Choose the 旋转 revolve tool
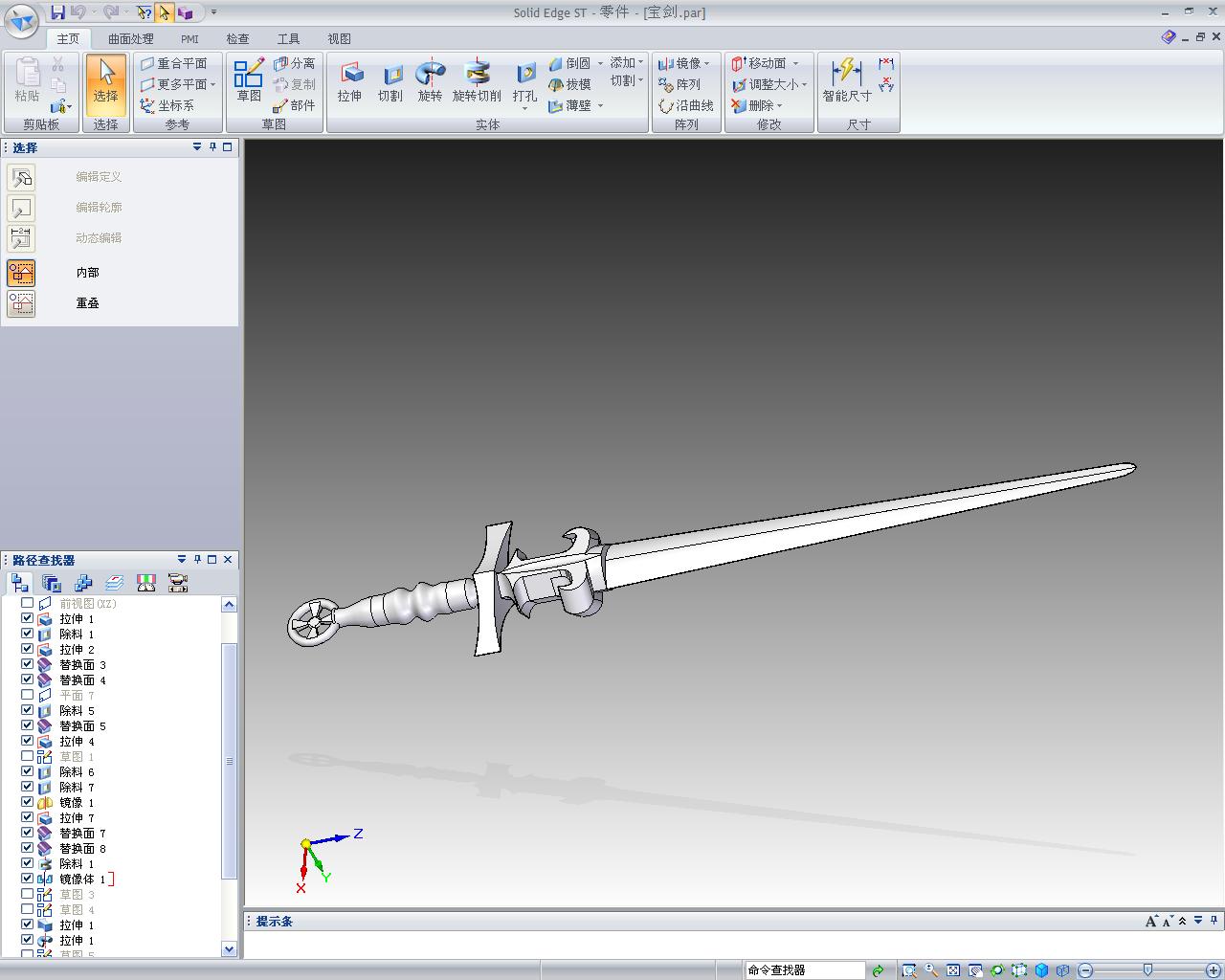Screen dimensions: 1225x980 pyautogui.click(x=431, y=82)
